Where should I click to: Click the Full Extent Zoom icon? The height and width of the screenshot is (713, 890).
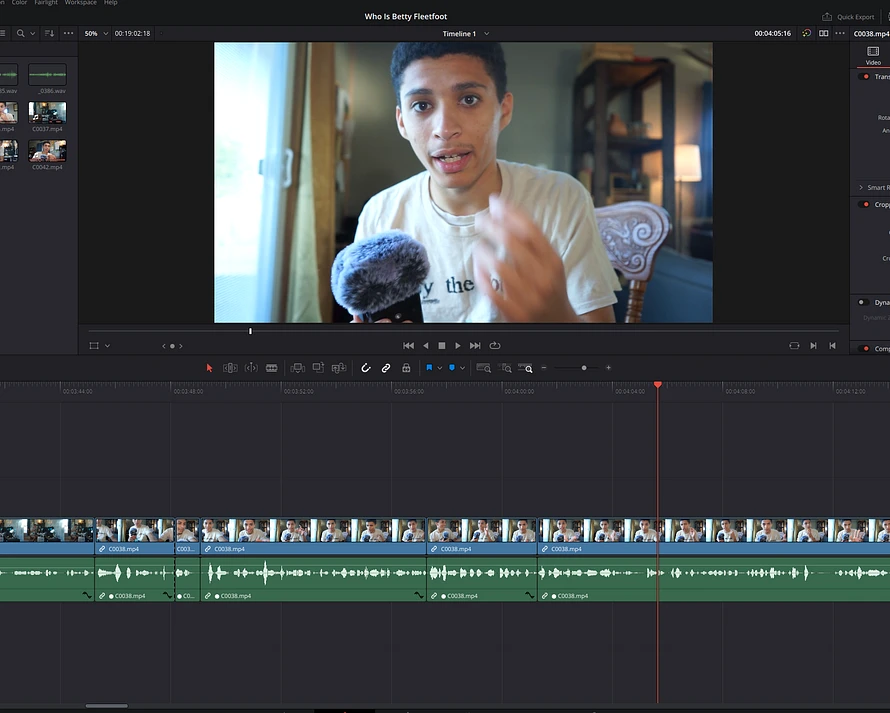(484, 368)
